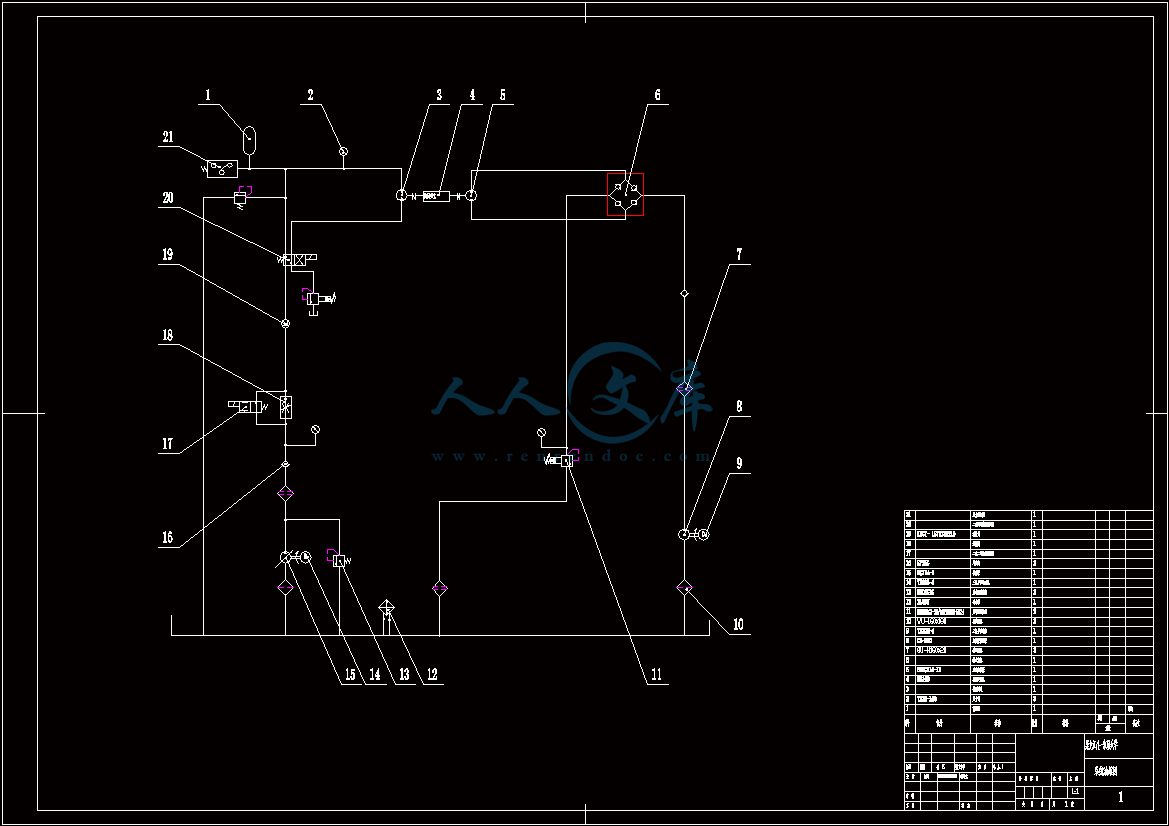Viewport: 1169px width, 826px height.
Task: Select the relief valve symbol at callout 11
Action: point(567,461)
